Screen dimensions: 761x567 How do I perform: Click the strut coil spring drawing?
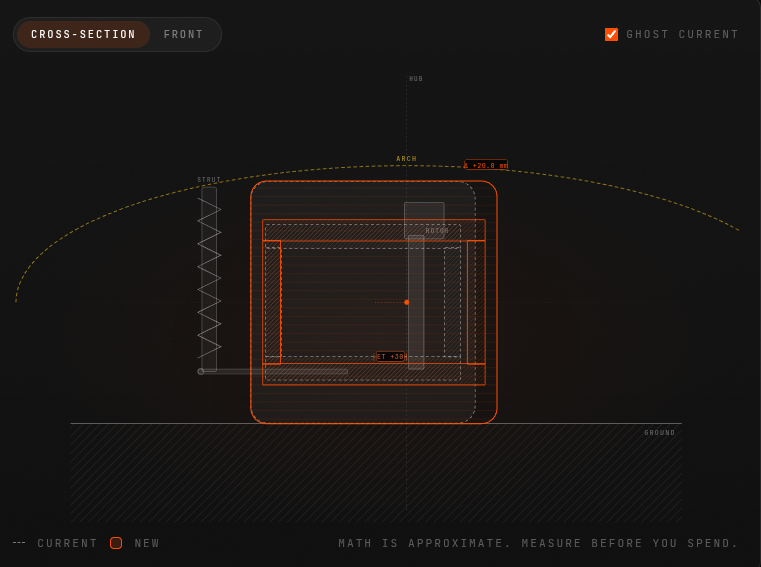[209, 278]
